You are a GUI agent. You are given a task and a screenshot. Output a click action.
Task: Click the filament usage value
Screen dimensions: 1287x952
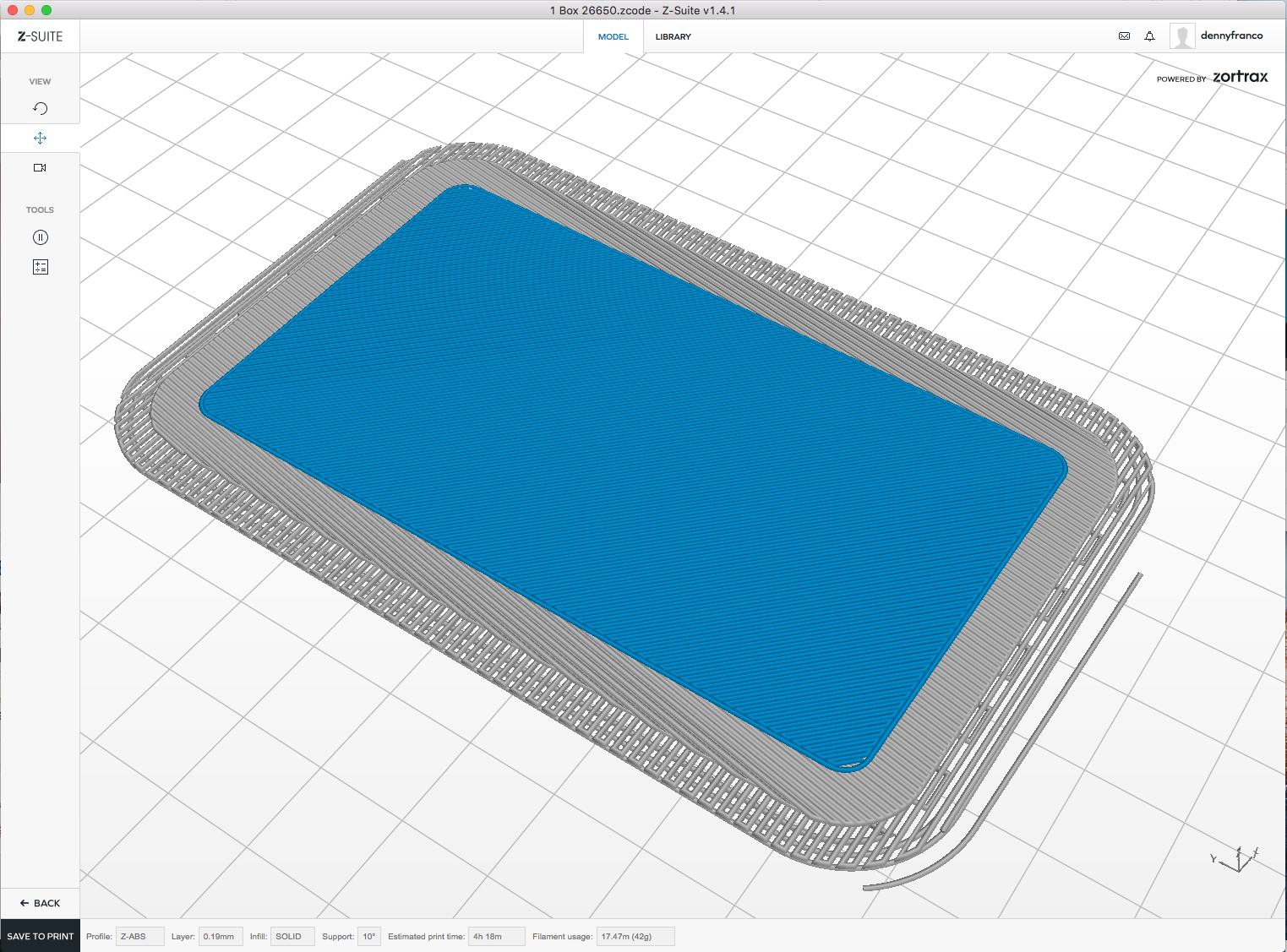pyautogui.click(x=635, y=936)
